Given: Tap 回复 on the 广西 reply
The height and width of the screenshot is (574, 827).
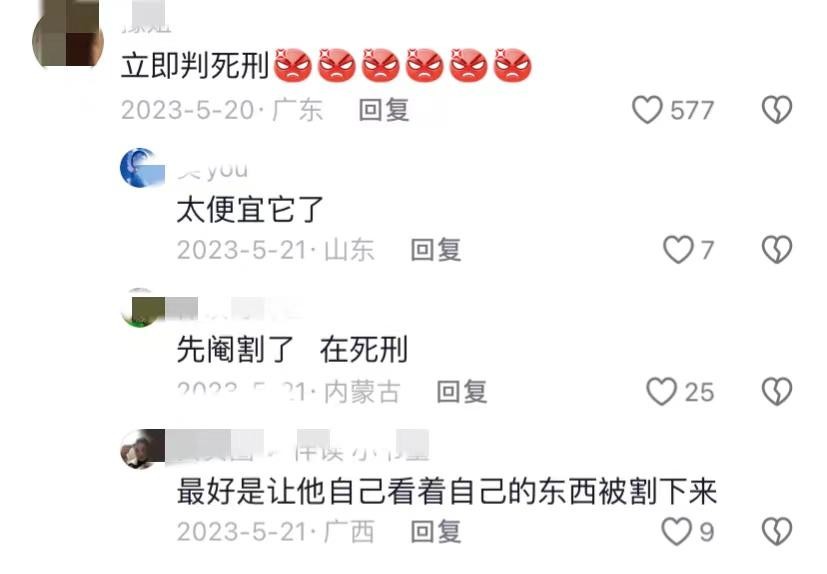Looking at the screenshot, I should 436,532.
